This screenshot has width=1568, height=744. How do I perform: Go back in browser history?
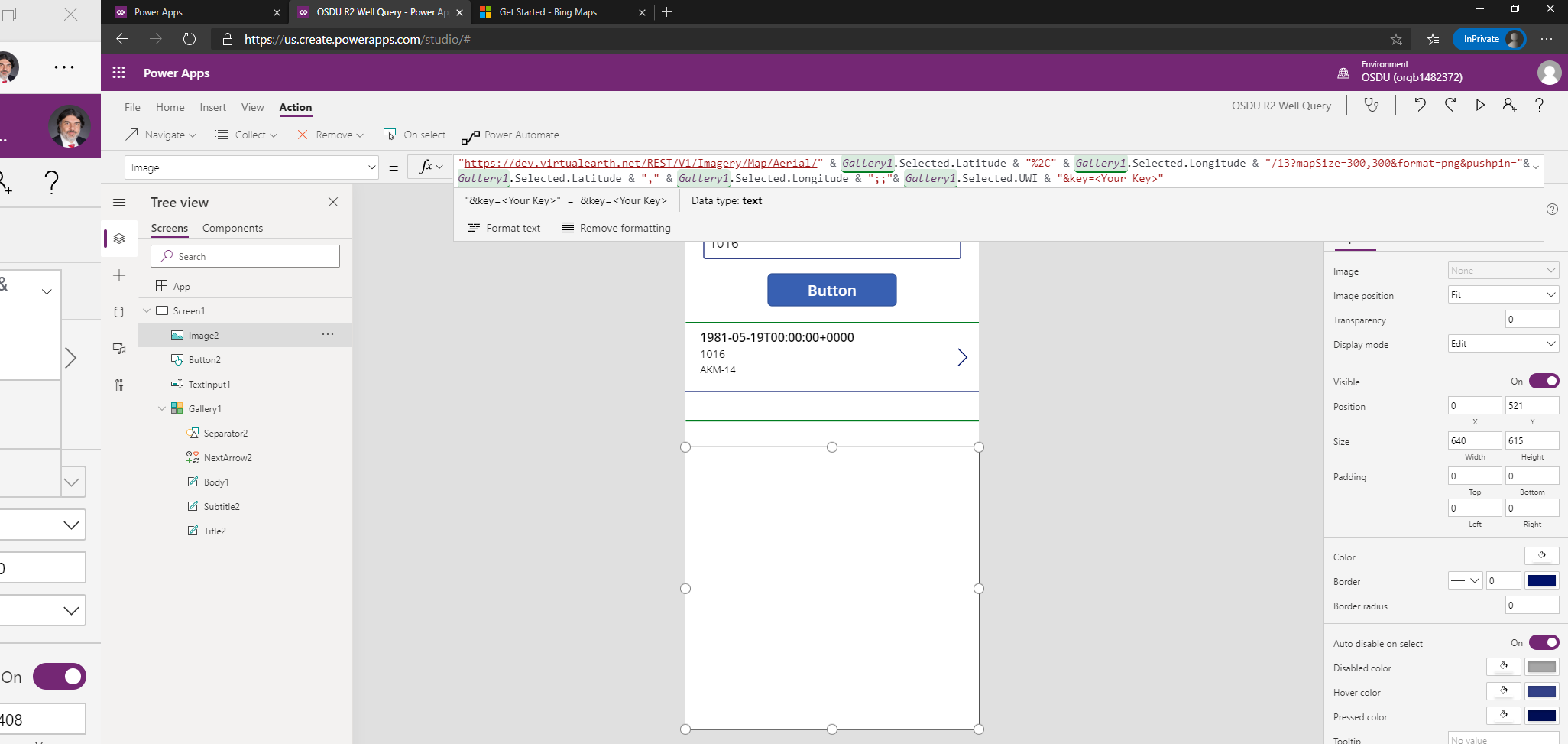122,39
